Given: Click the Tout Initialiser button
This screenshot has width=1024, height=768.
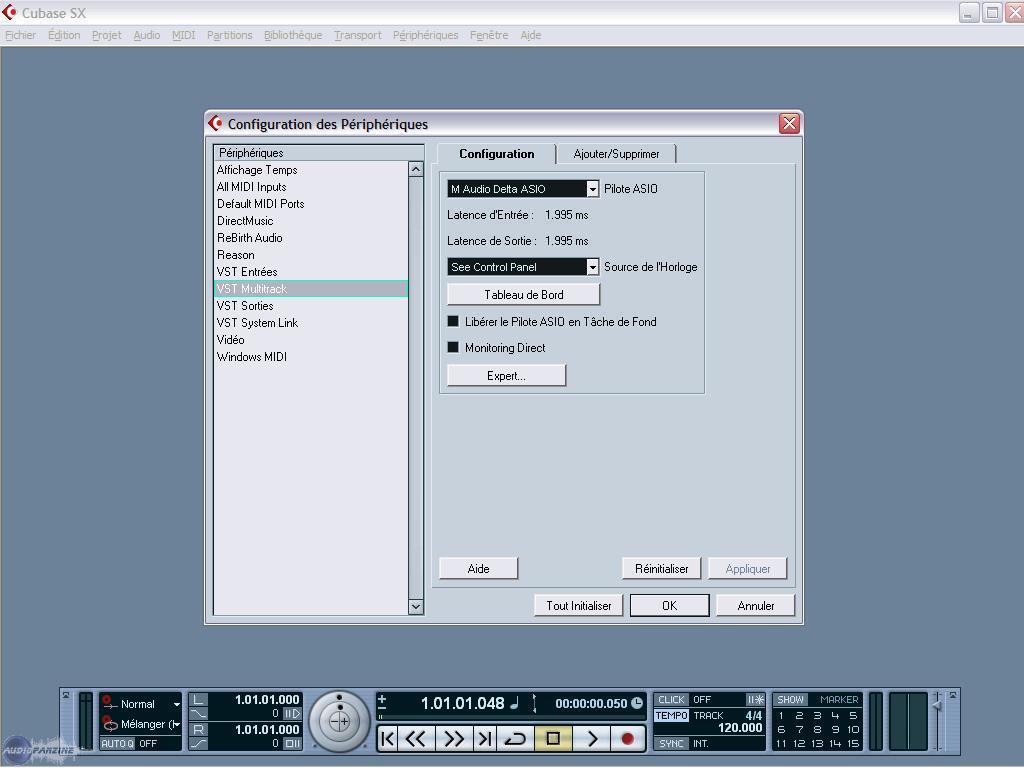Looking at the screenshot, I should pyautogui.click(x=579, y=605).
